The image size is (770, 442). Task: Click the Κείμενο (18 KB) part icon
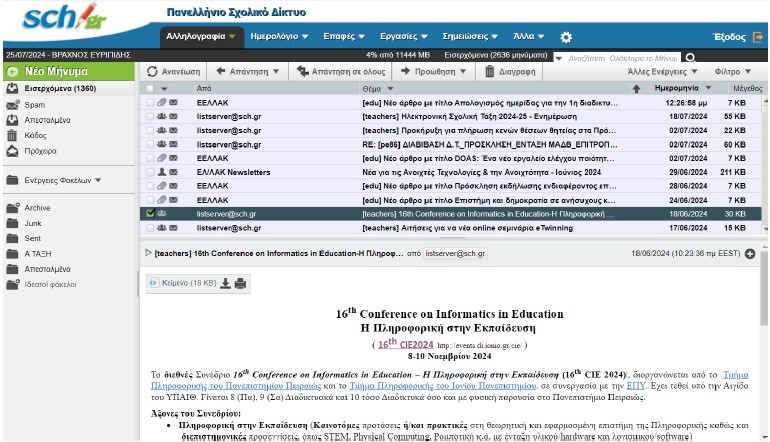click(x=154, y=283)
